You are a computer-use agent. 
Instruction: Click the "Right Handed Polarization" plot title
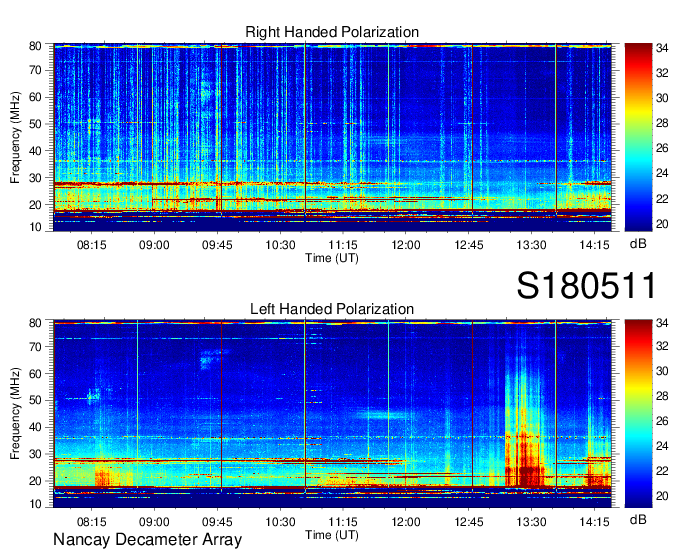coord(332,32)
